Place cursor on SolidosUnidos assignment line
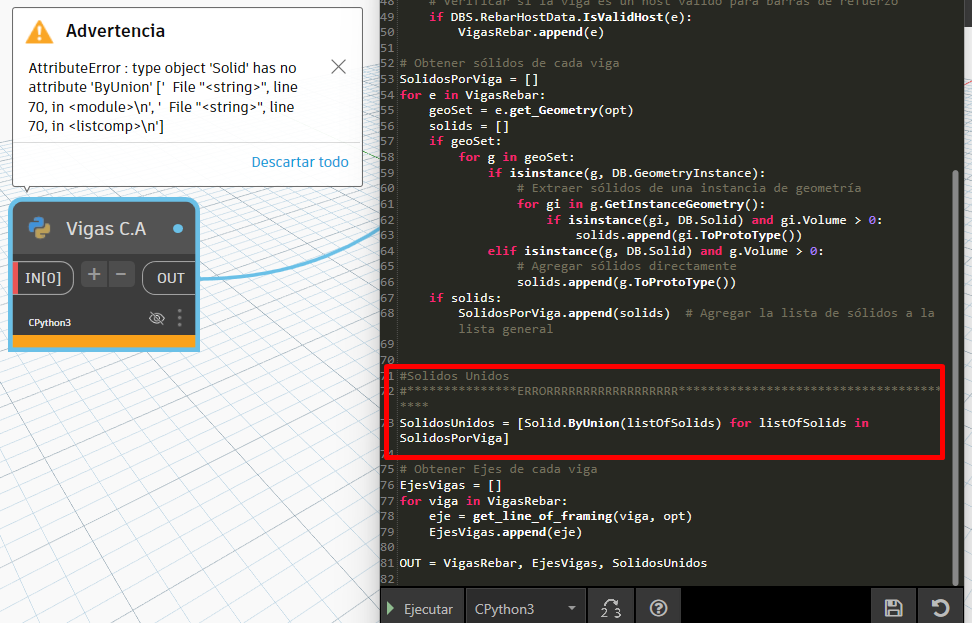972x623 pixels. [634, 430]
